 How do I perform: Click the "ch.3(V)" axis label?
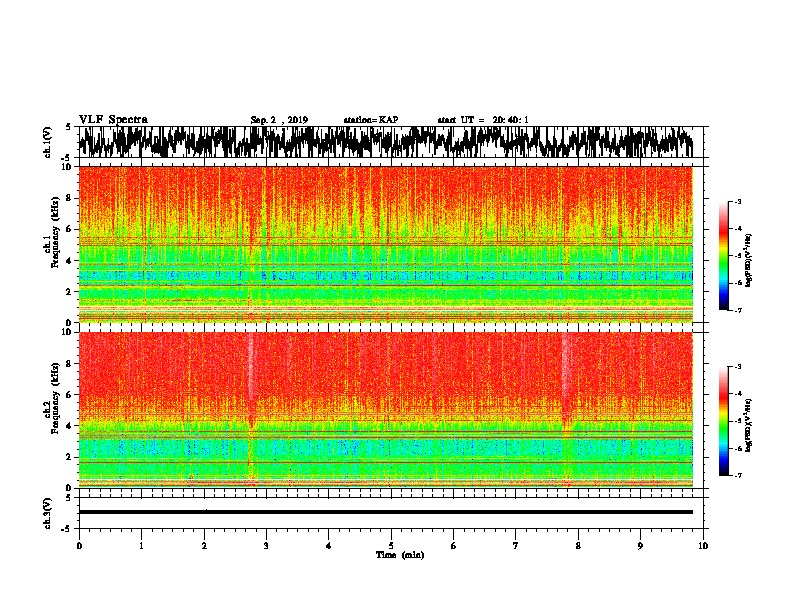[x=48, y=513]
